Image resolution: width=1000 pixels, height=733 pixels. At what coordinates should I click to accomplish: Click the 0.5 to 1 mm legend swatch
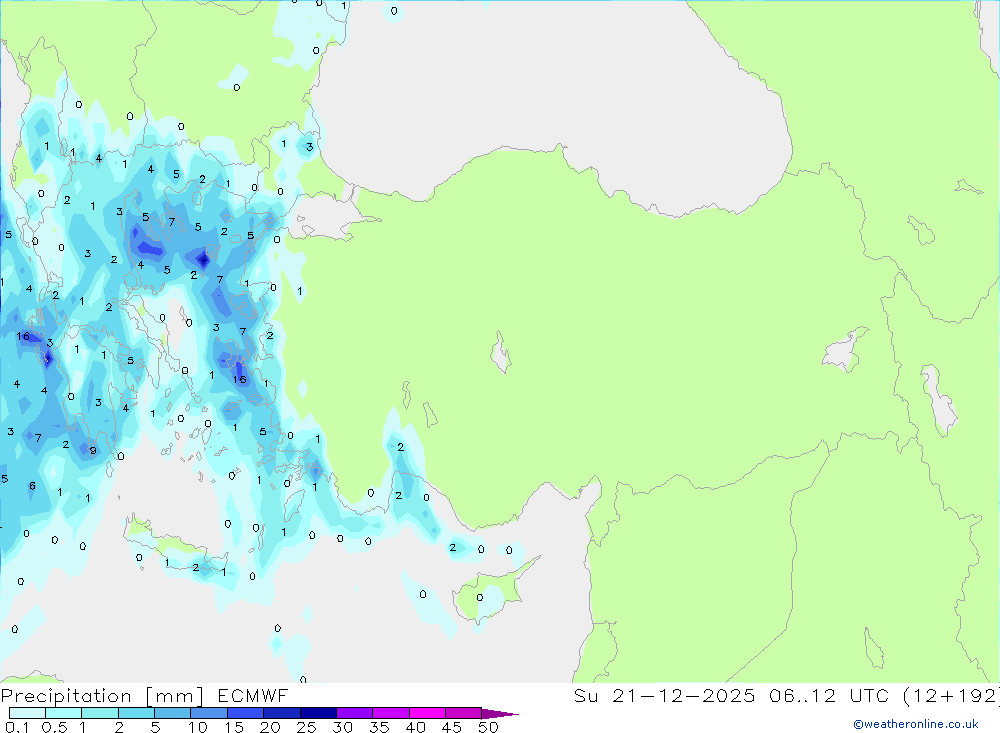(64, 713)
